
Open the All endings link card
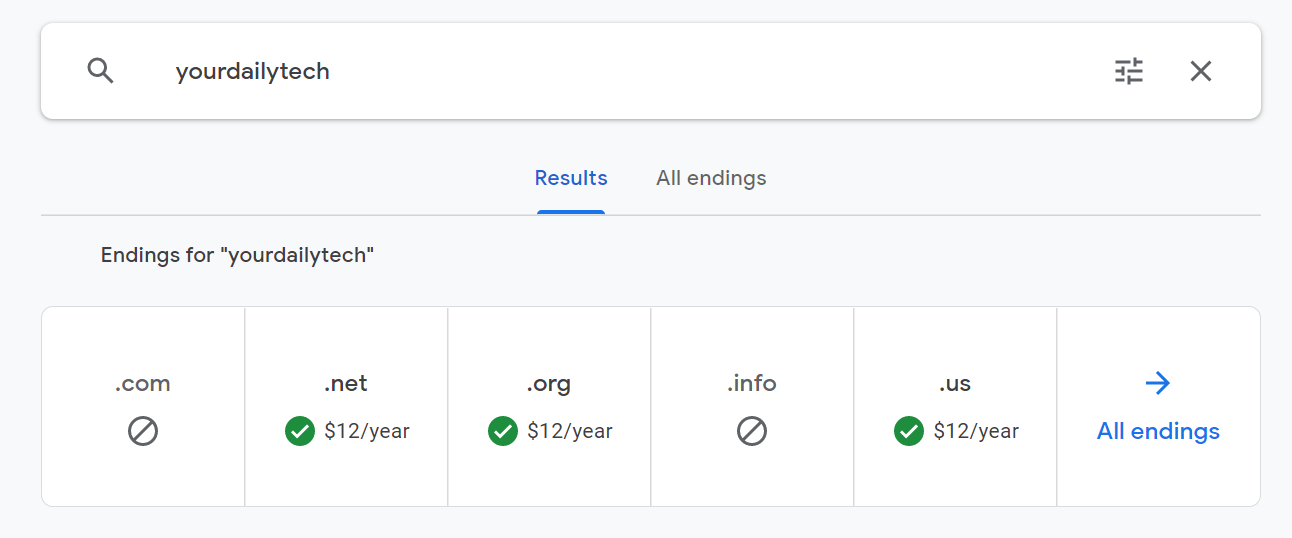click(x=1158, y=431)
